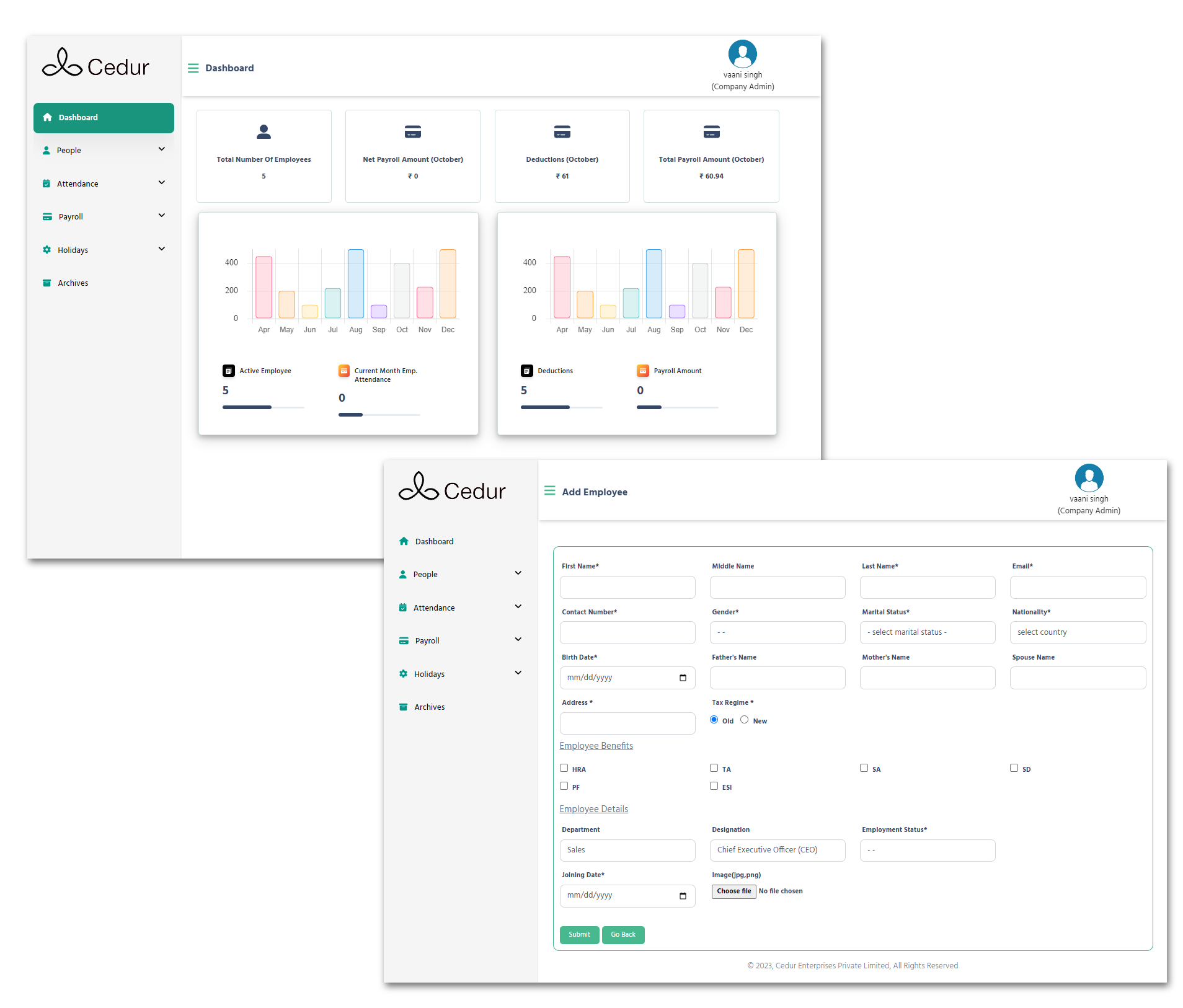Click the First Name input field
Image resolution: width=1183 pixels, height=1008 pixels.
tap(627, 587)
